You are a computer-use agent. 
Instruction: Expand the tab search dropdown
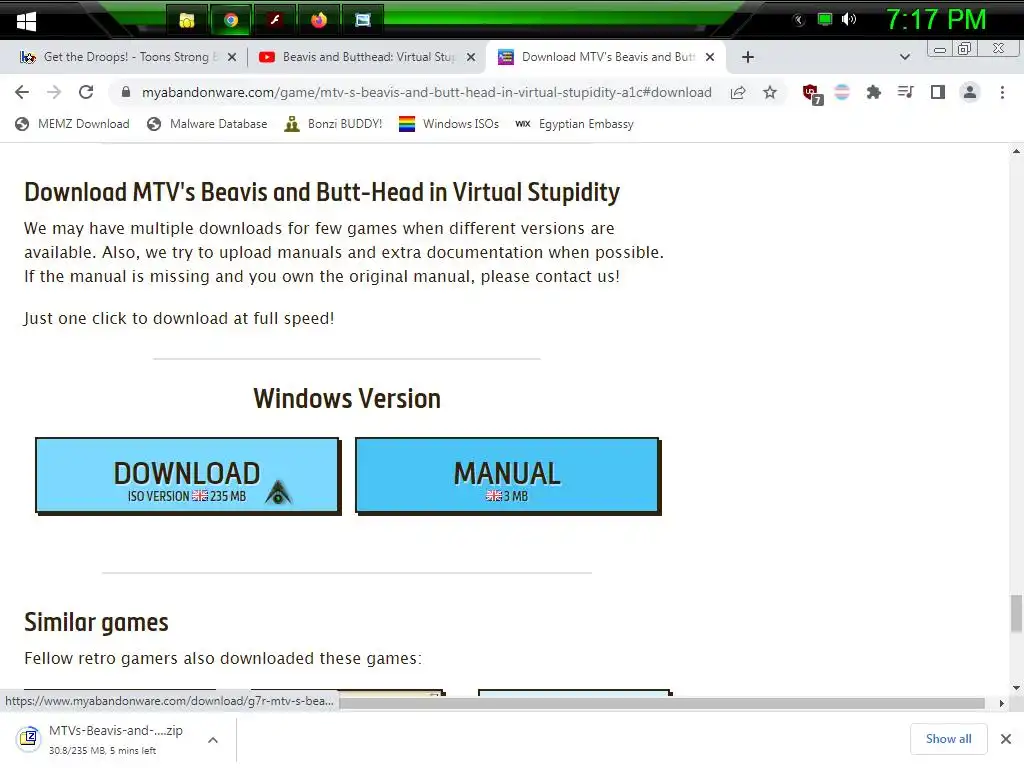(x=904, y=57)
